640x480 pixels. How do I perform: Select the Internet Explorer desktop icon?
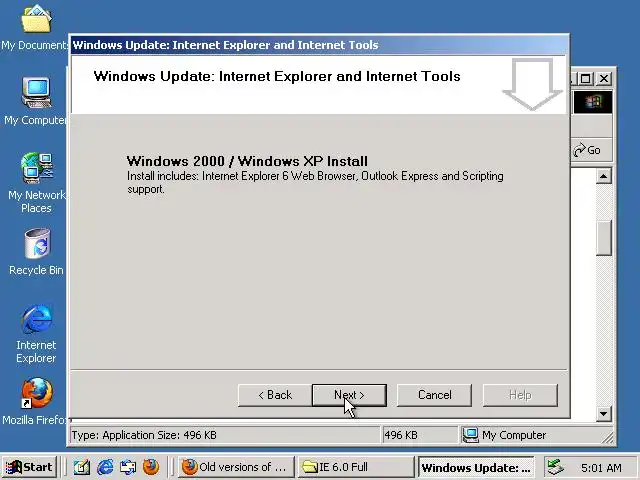(36, 333)
